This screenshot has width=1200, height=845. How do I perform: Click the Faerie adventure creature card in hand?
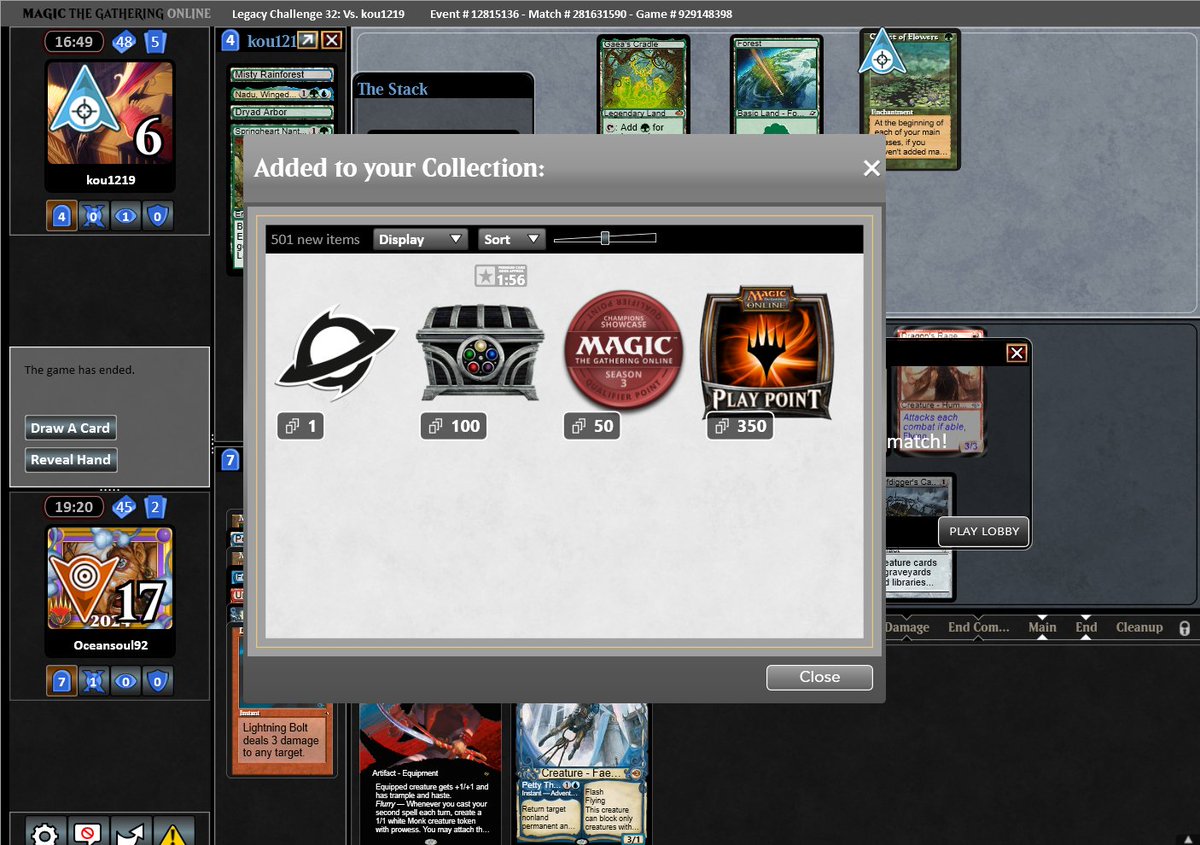tap(582, 772)
